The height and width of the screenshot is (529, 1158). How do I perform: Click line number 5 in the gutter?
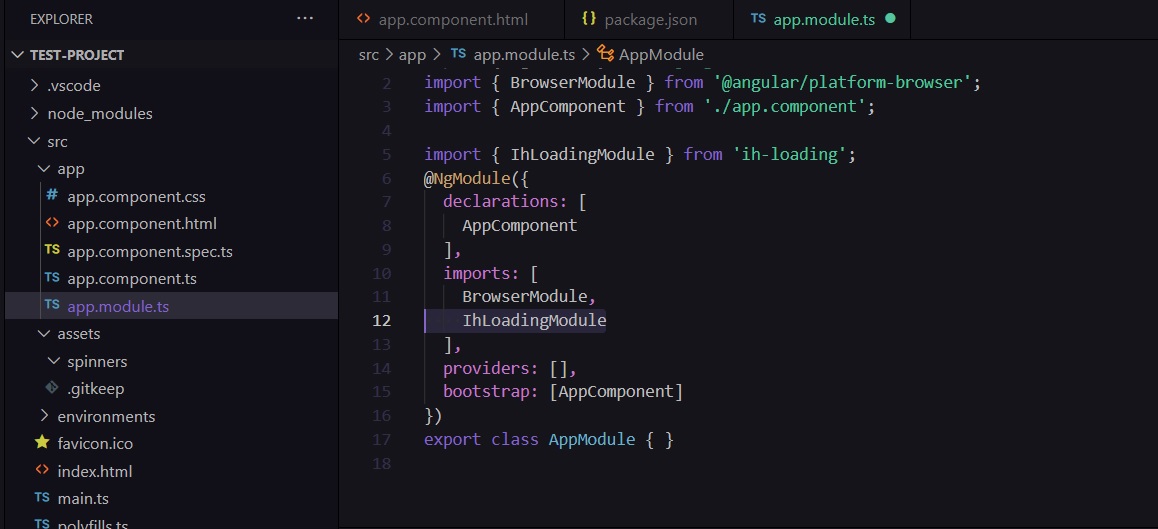[x=387, y=154]
